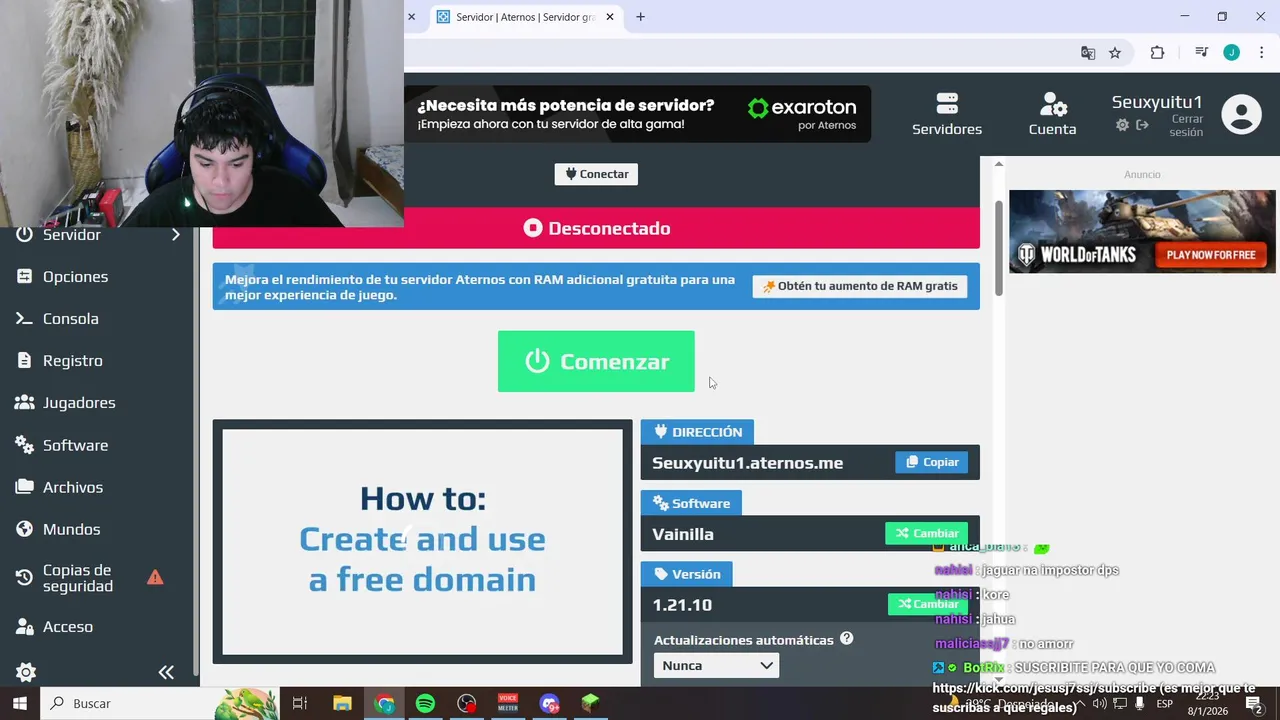Open the Windows Start menu
This screenshot has height=720, width=1280.
(19, 703)
